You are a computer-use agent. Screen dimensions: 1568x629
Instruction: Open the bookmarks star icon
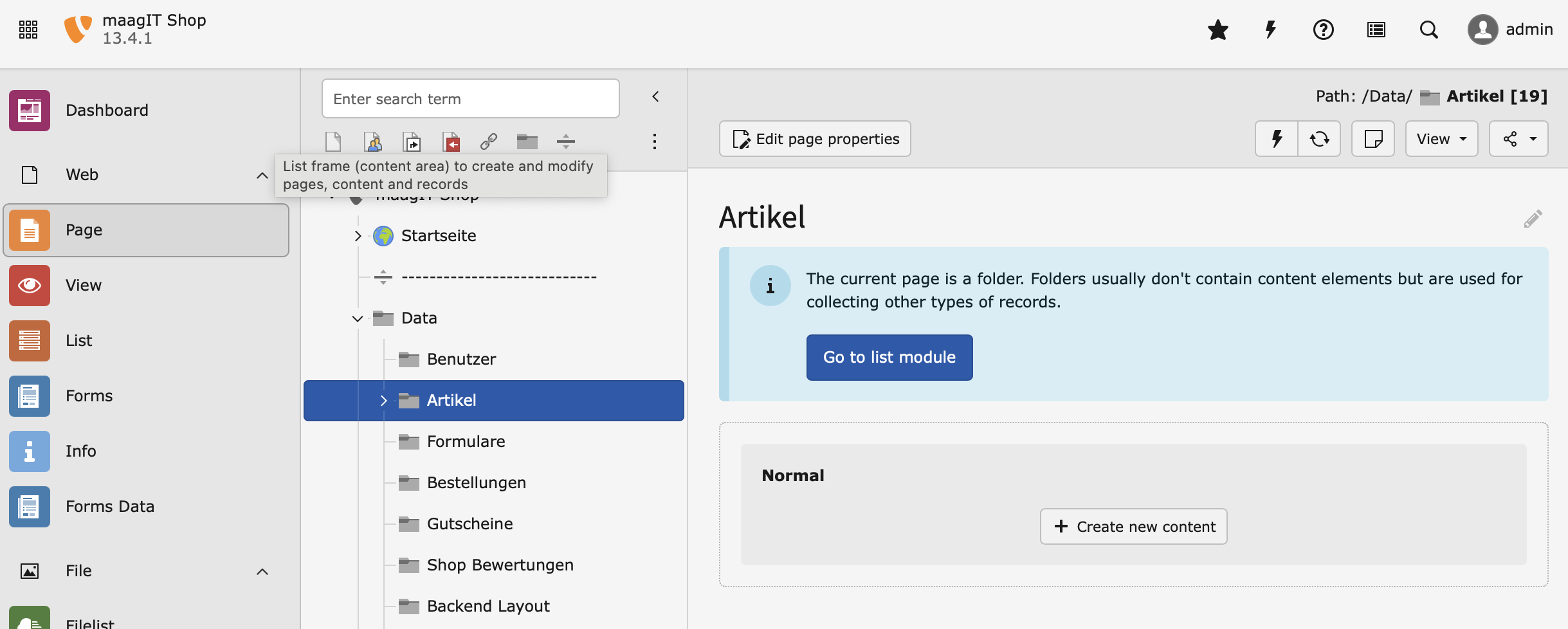point(1217,30)
